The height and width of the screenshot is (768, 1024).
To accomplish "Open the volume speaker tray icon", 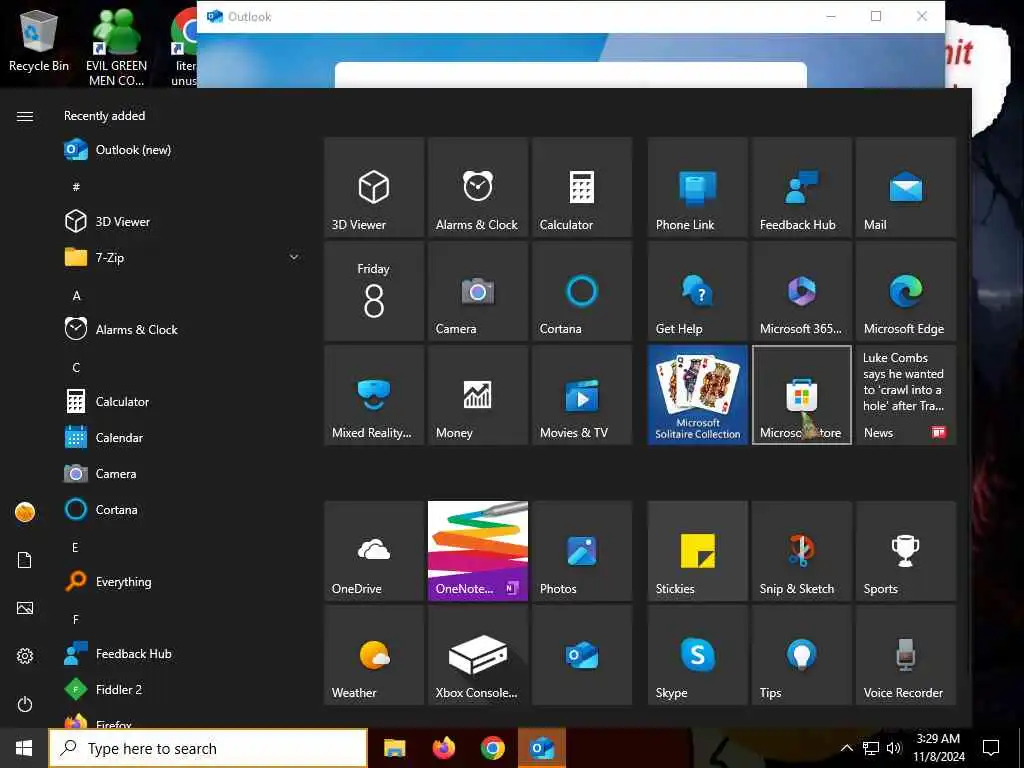I will [x=894, y=748].
